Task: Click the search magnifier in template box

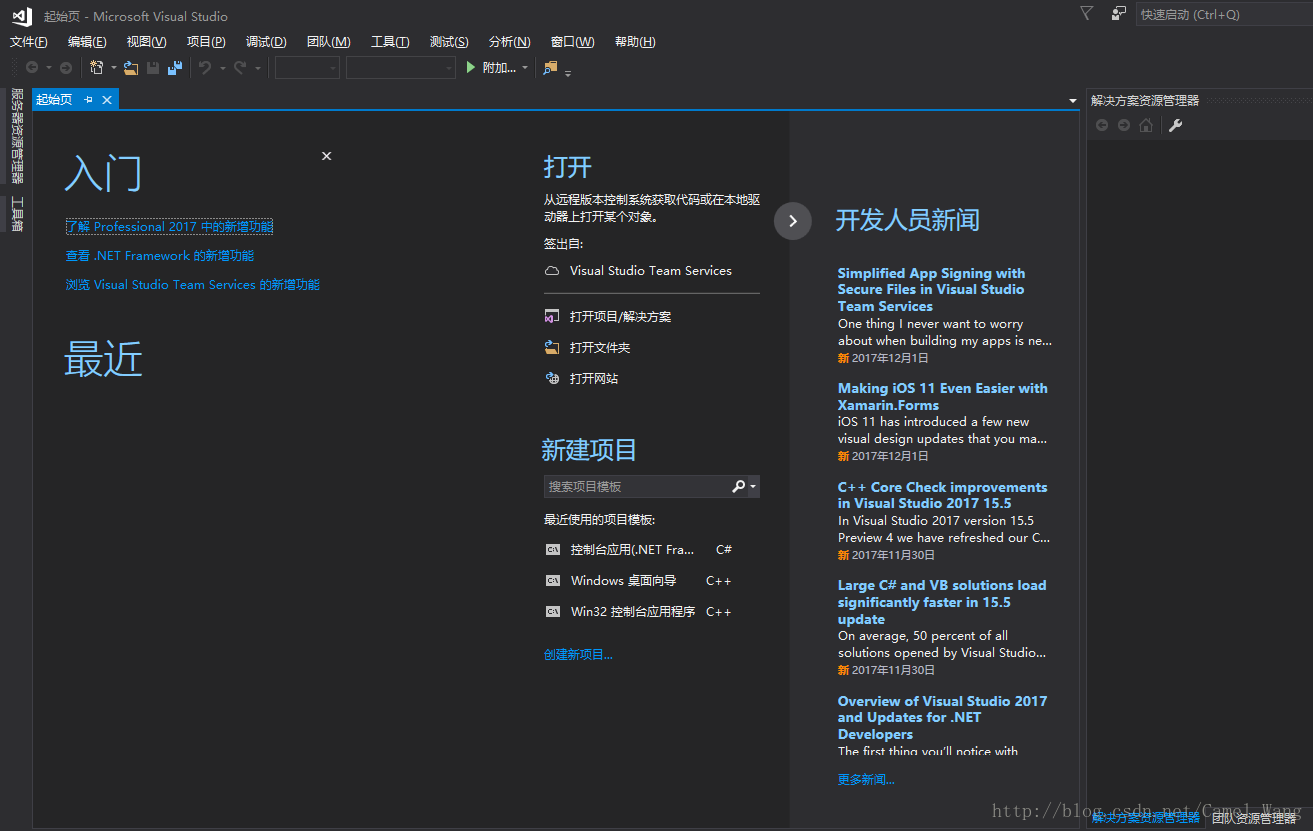Action: pyautogui.click(x=738, y=486)
